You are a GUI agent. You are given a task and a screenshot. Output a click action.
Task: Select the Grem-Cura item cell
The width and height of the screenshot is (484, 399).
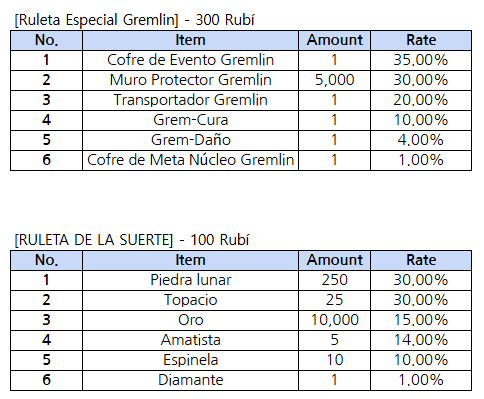click(190, 120)
